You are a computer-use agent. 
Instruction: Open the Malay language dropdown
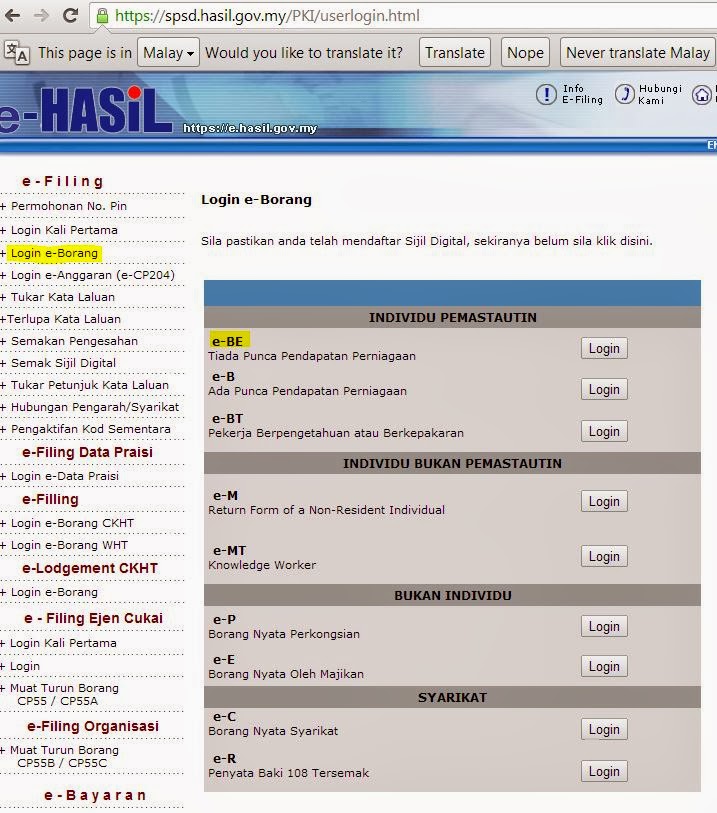click(x=168, y=52)
